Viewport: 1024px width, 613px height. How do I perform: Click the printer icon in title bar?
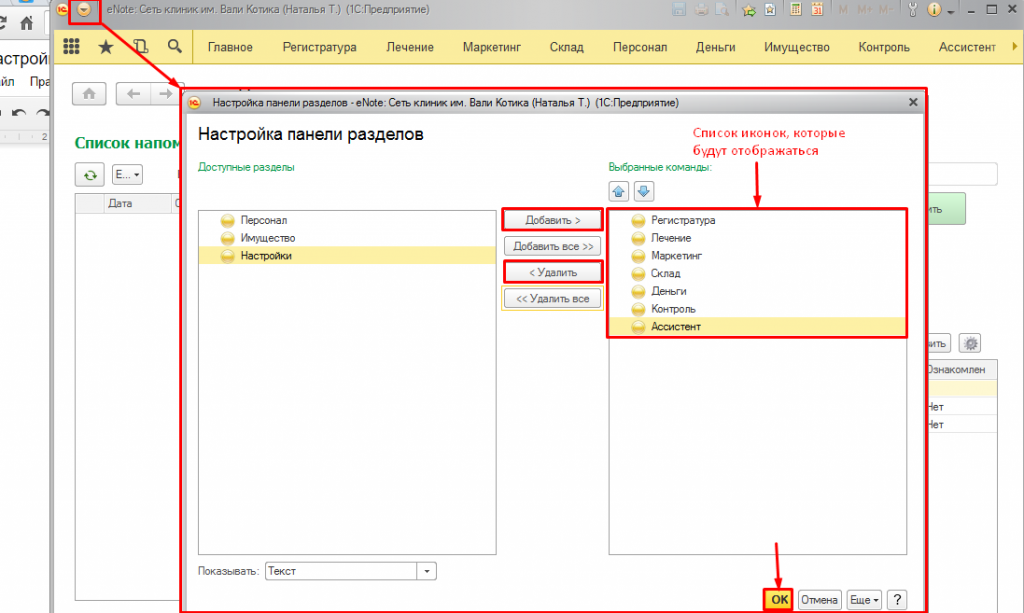pos(701,10)
